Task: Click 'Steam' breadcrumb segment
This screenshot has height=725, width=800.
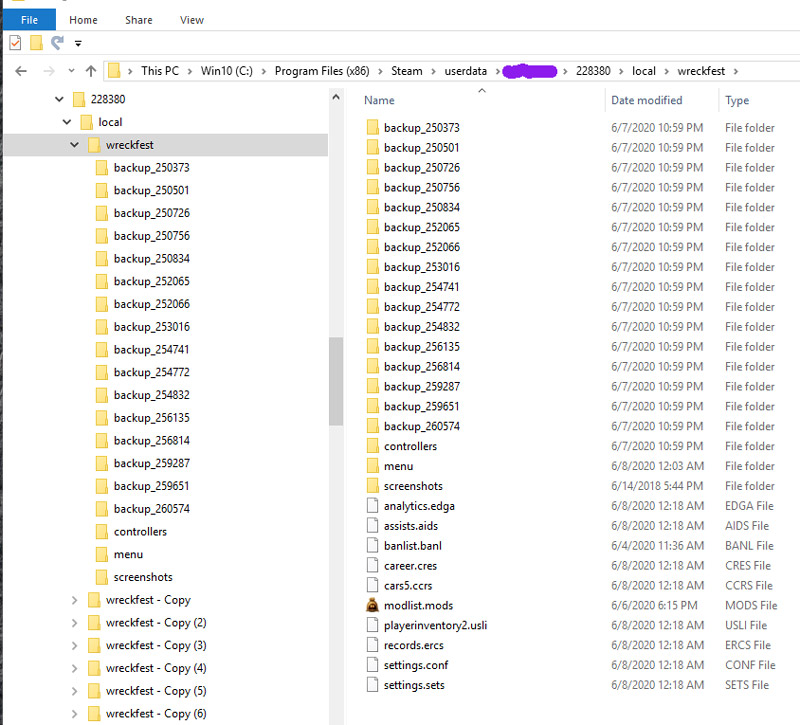Action: [x=407, y=71]
